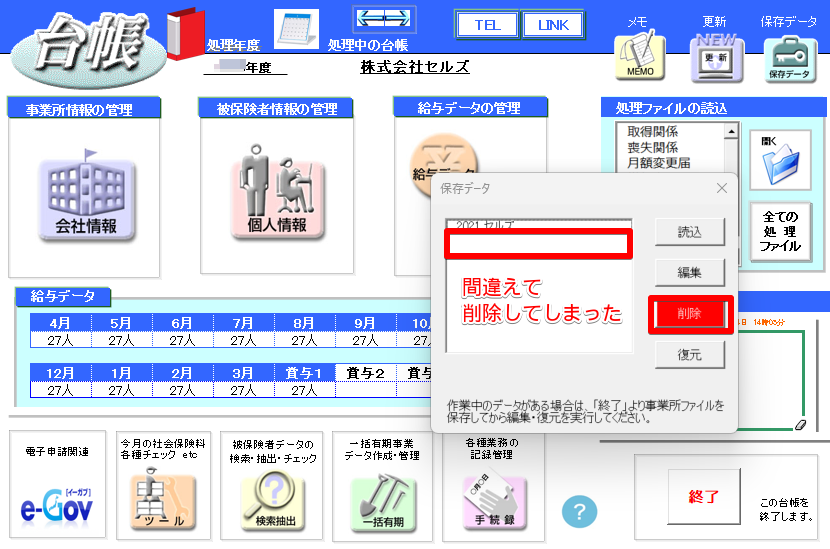830x549 pixels.
Task: Click company name 株式会社セルズ
Action: tap(414, 67)
